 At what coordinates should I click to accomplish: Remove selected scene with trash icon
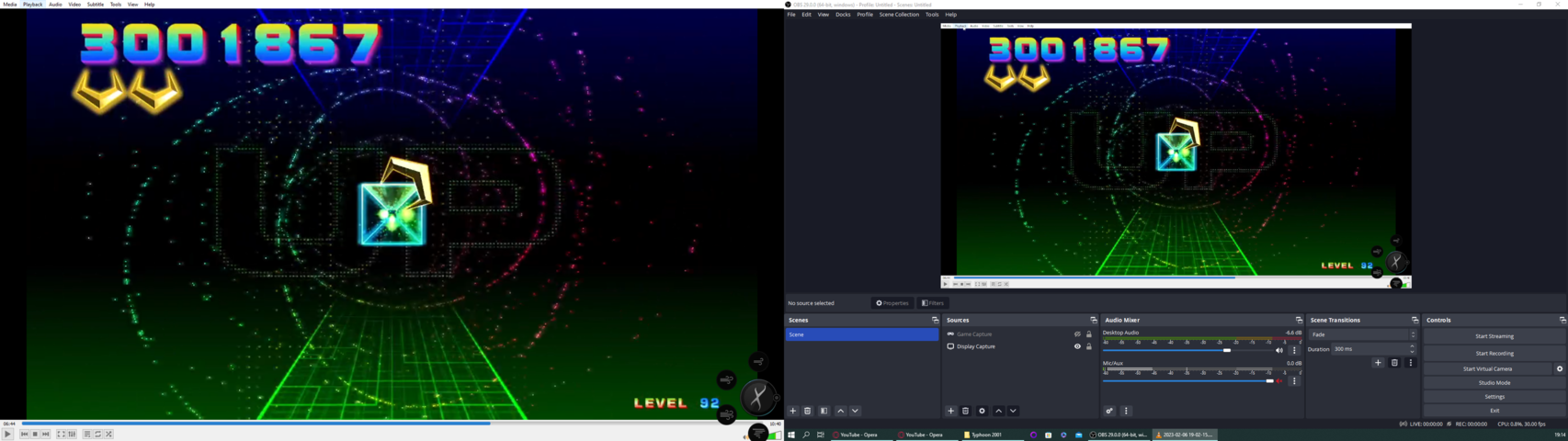point(808,412)
